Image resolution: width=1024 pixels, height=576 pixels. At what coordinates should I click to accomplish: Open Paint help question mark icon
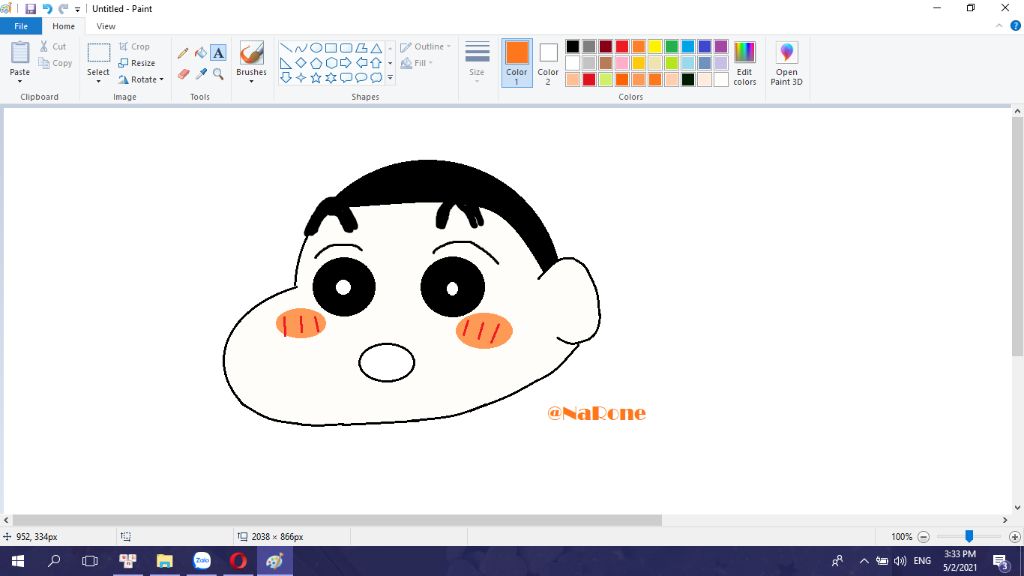point(1016,25)
